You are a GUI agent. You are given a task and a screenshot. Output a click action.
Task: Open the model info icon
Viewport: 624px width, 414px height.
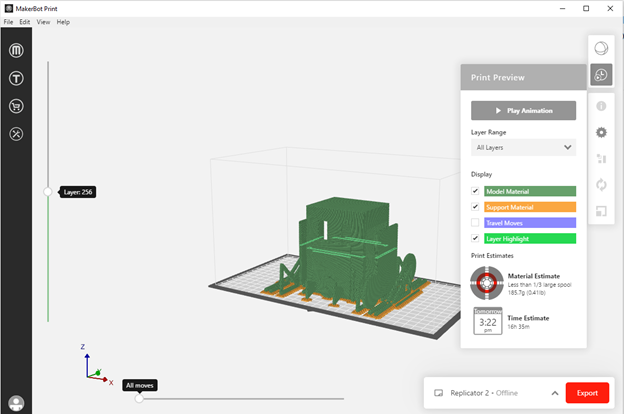[601, 106]
